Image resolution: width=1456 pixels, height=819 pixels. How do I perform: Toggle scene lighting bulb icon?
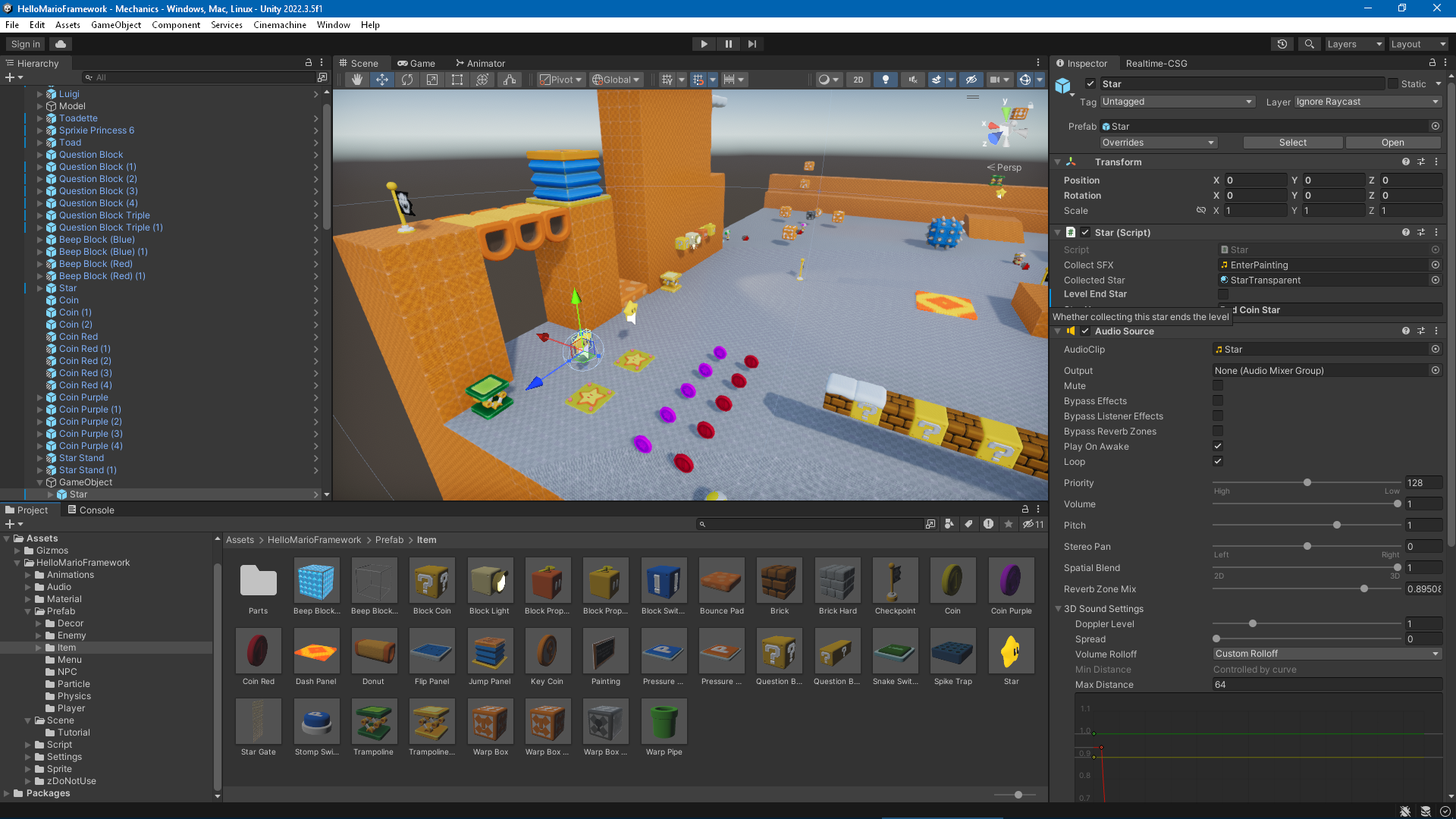pyautogui.click(x=885, y=80)
